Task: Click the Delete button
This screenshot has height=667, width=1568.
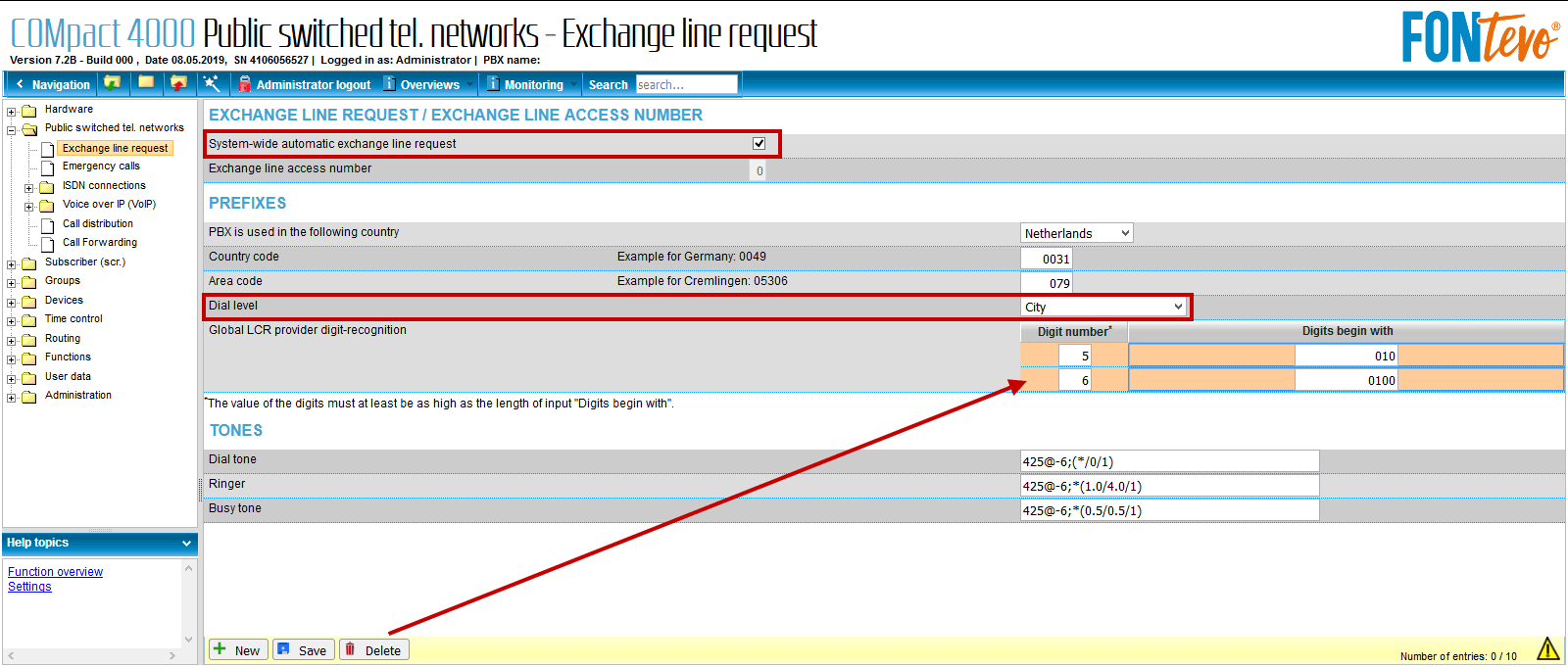Action: click(x=374, y=649)
